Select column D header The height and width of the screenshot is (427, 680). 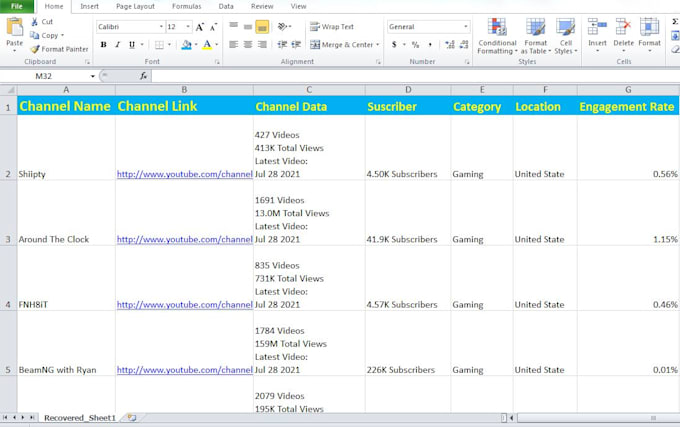[408, 90]
